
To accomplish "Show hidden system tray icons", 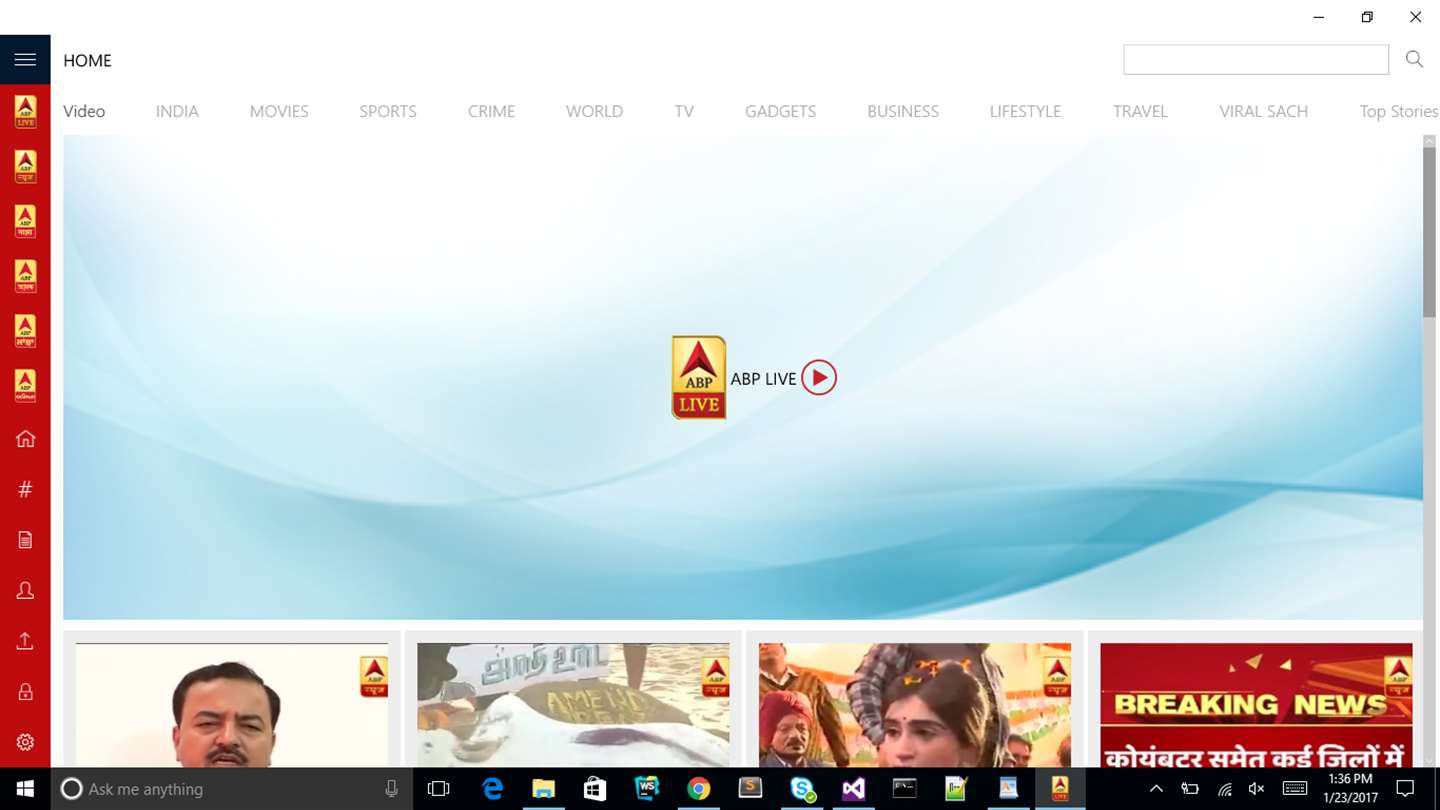I will (1156, 789).
